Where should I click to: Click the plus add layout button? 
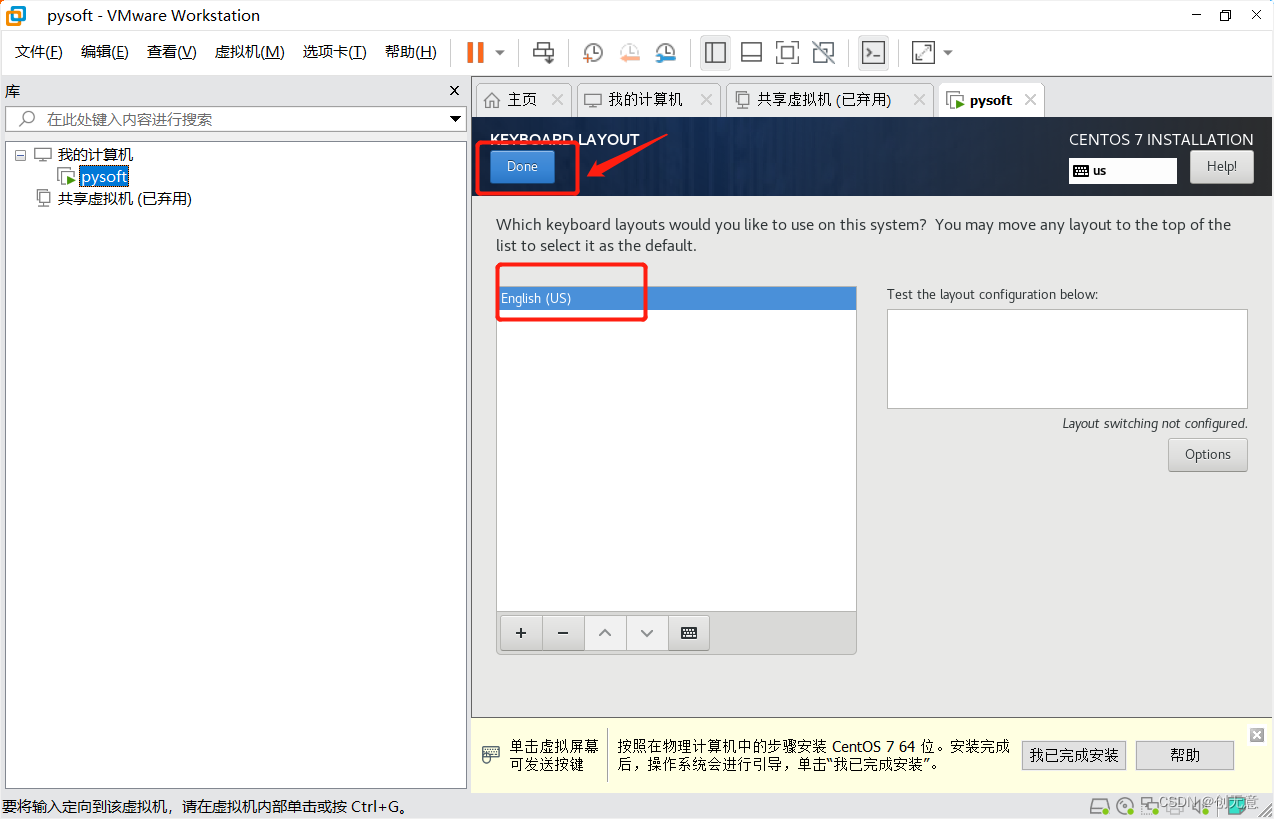(x=521, y=633)
